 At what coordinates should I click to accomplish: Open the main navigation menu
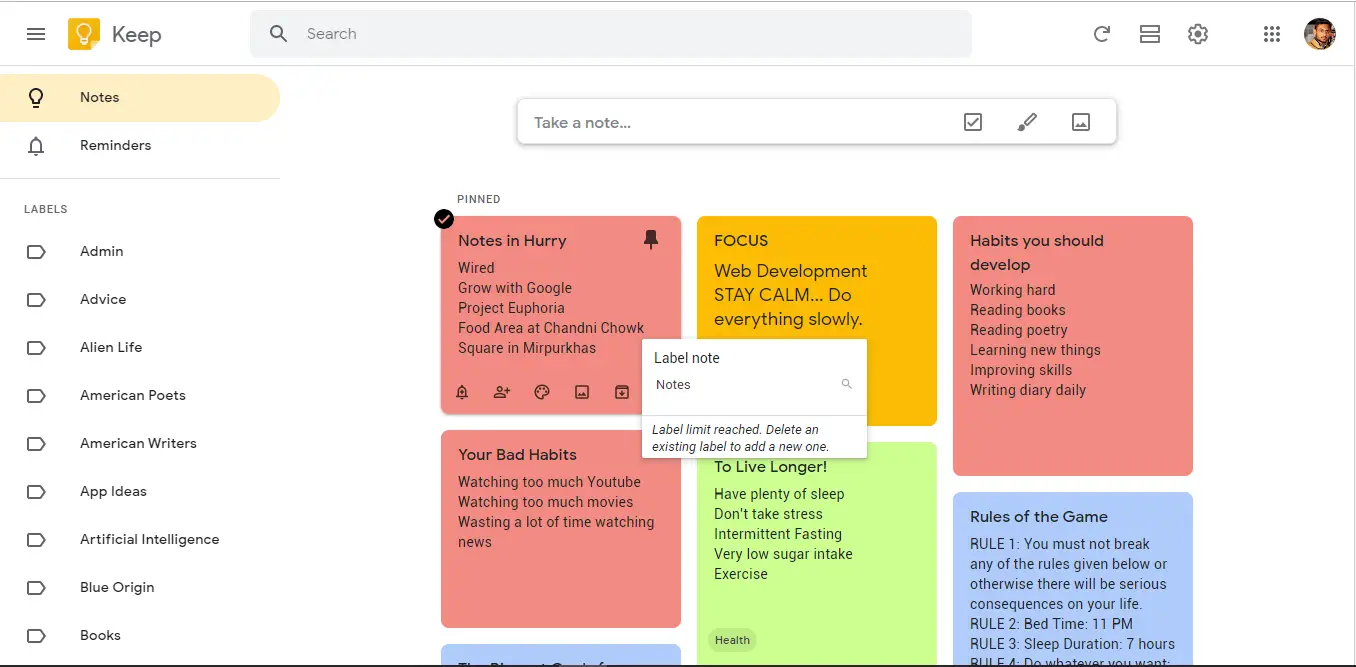click(x=36, y=33)
